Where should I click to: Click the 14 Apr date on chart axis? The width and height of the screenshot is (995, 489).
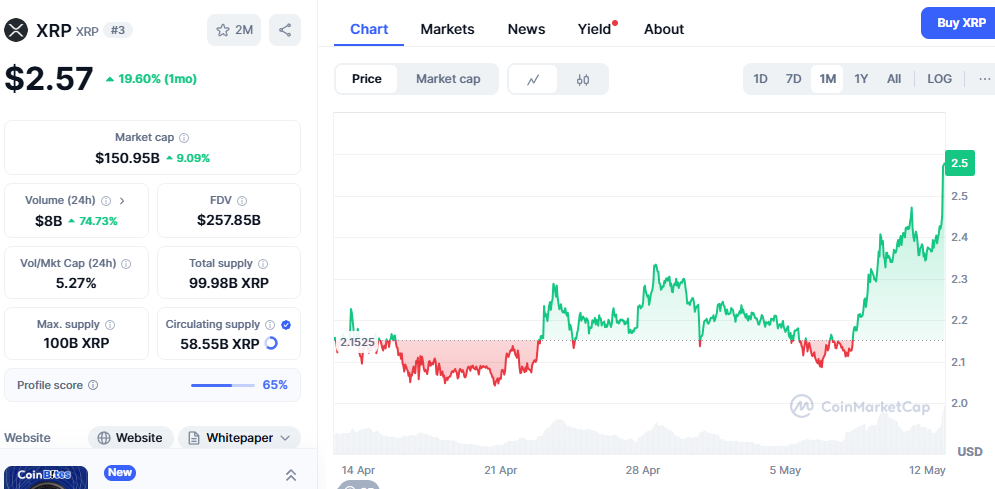point(358,471)
